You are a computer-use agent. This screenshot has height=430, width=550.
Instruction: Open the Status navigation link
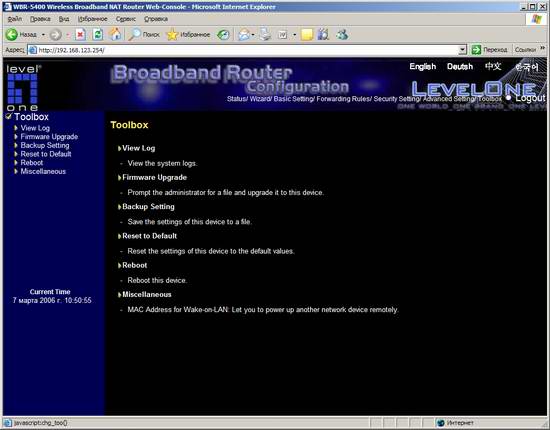[236, 99]
